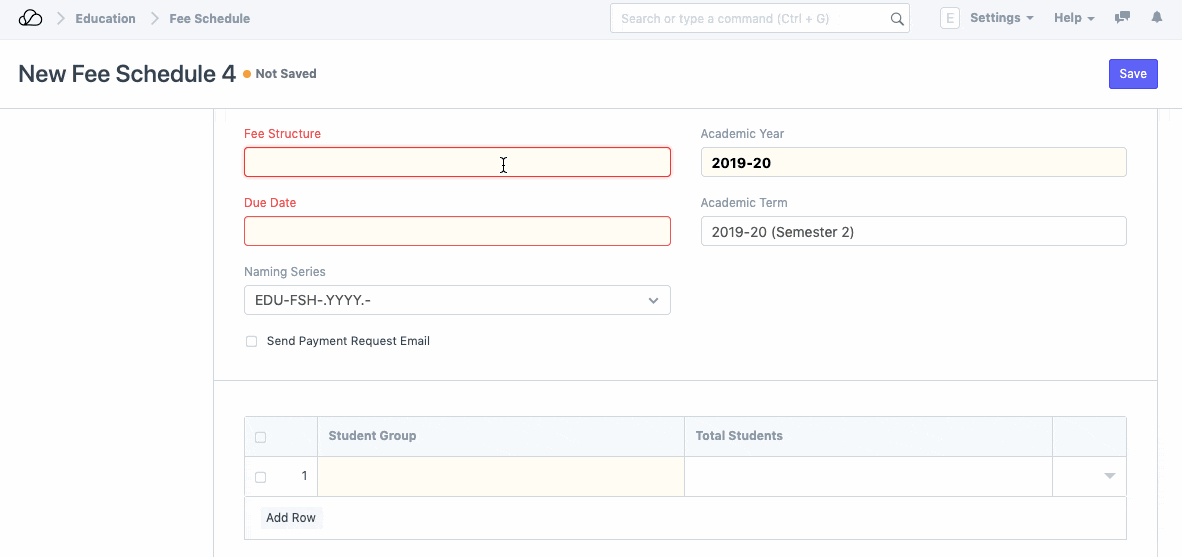Click the ERPNext cloud home logo

pyautogui.click(x=31, y=18)
